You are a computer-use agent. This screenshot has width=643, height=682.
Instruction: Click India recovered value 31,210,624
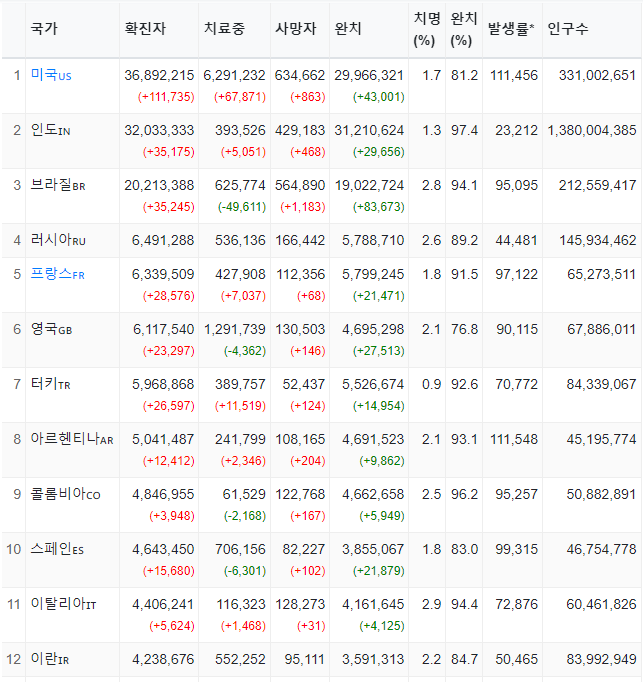[x=369, y=130]
